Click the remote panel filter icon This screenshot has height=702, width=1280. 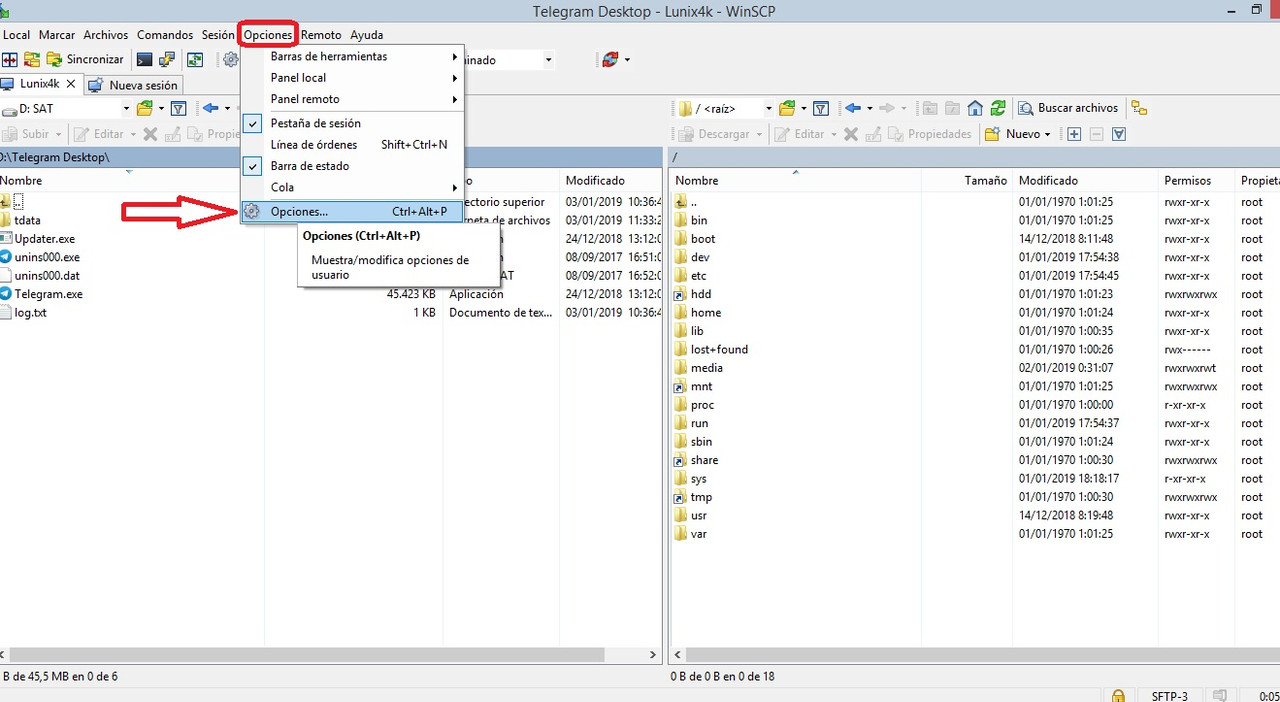tap(821, 108)
